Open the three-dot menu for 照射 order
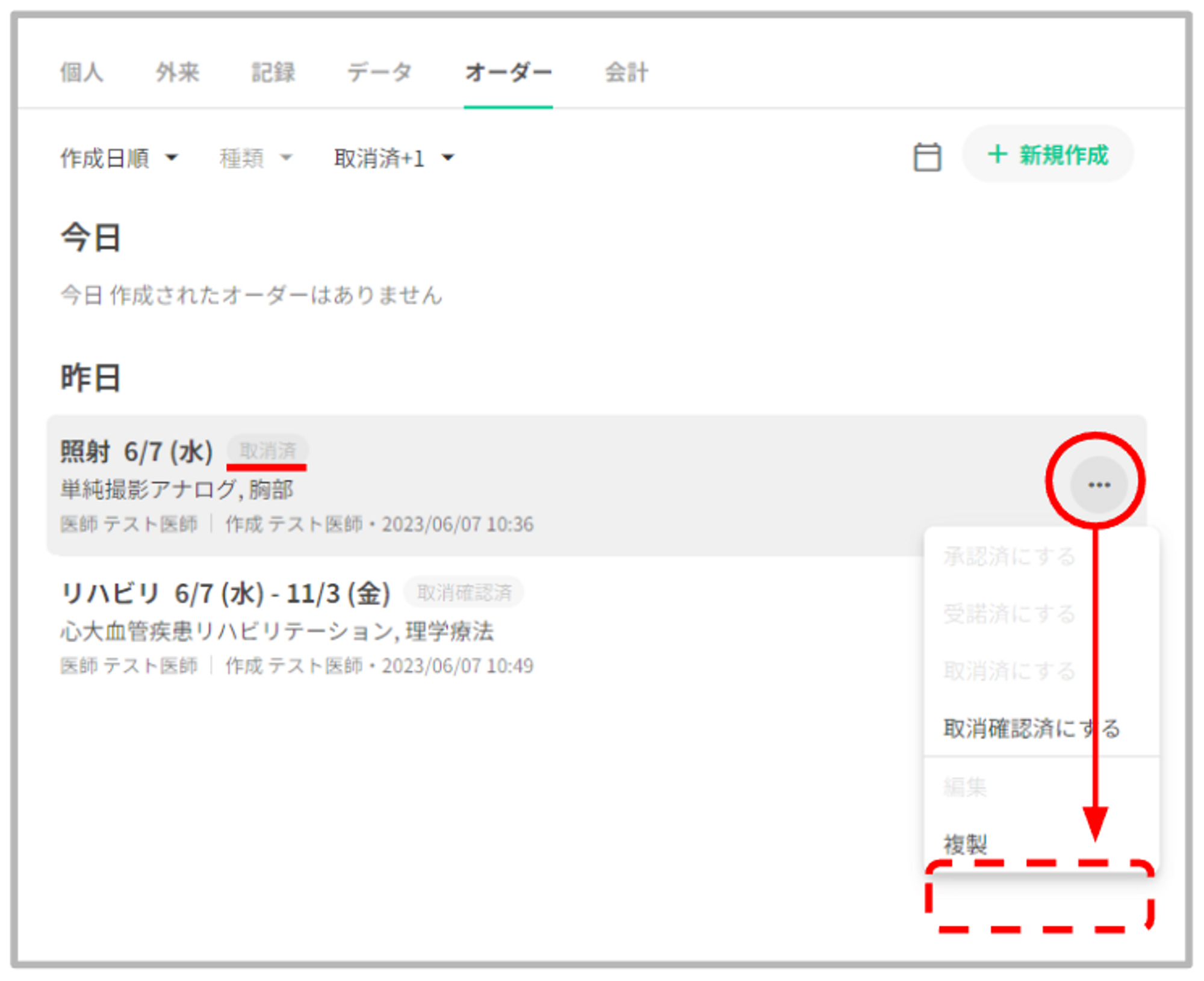This screenshot has width=1204, height=981. [x=1098, y=484]
